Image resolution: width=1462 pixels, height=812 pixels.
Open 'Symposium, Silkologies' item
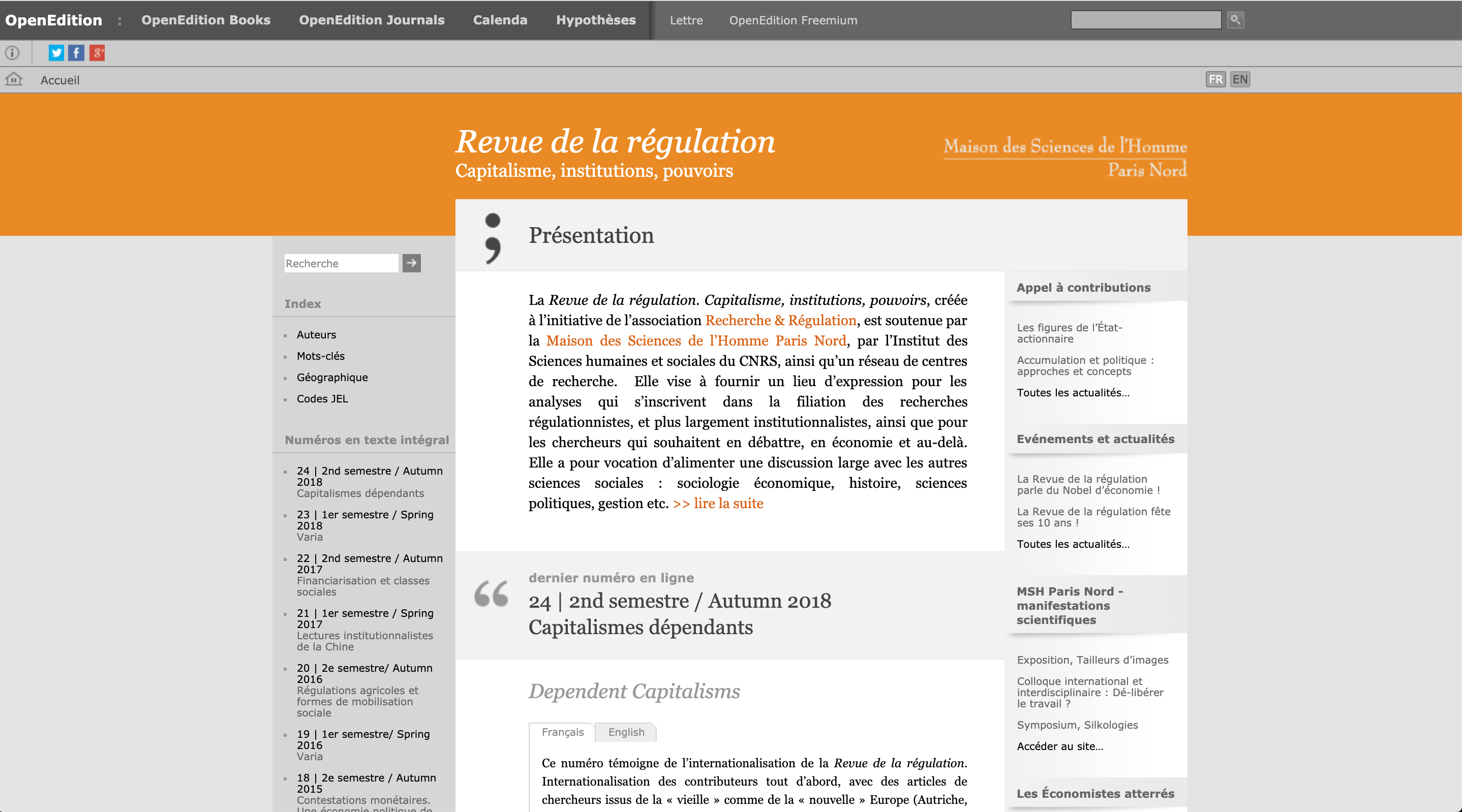[x=1077, y=725]
